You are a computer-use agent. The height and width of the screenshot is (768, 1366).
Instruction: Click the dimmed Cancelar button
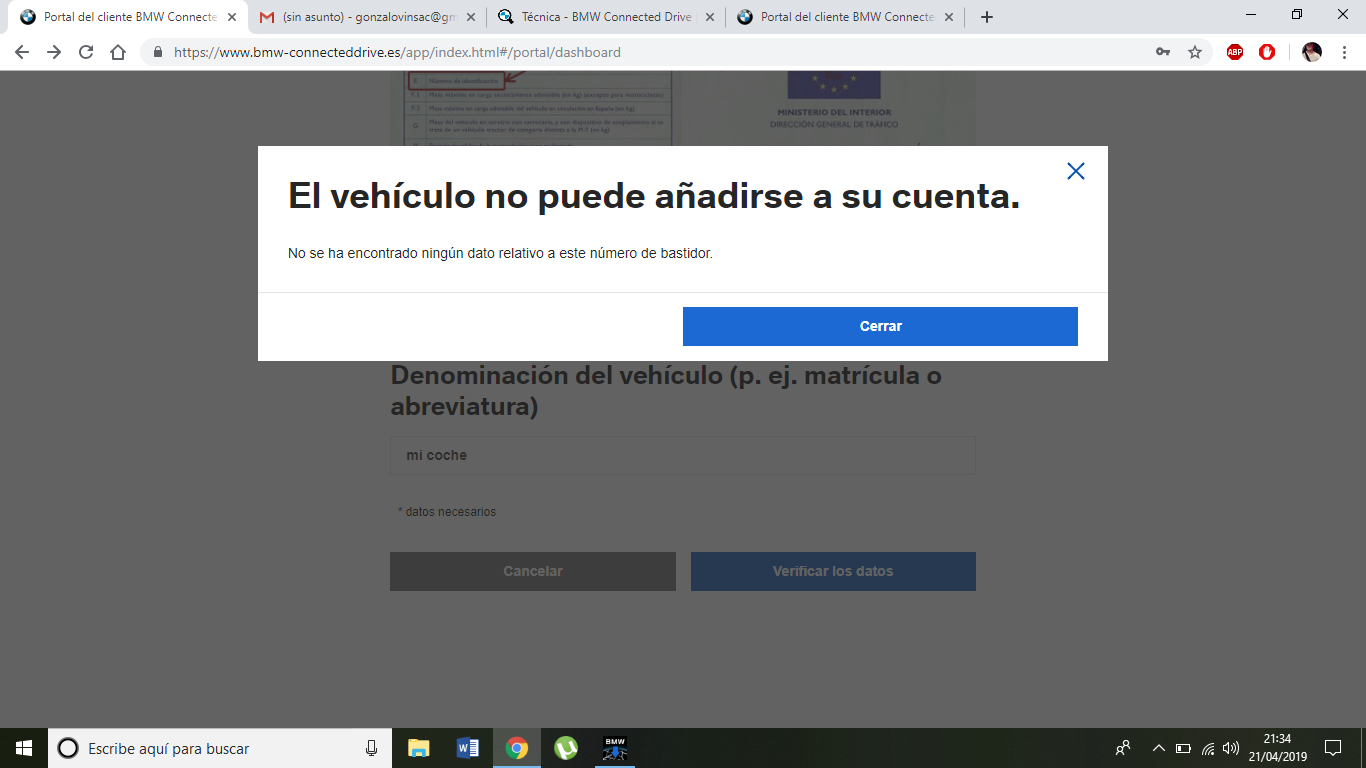click(x=533, y=571)
